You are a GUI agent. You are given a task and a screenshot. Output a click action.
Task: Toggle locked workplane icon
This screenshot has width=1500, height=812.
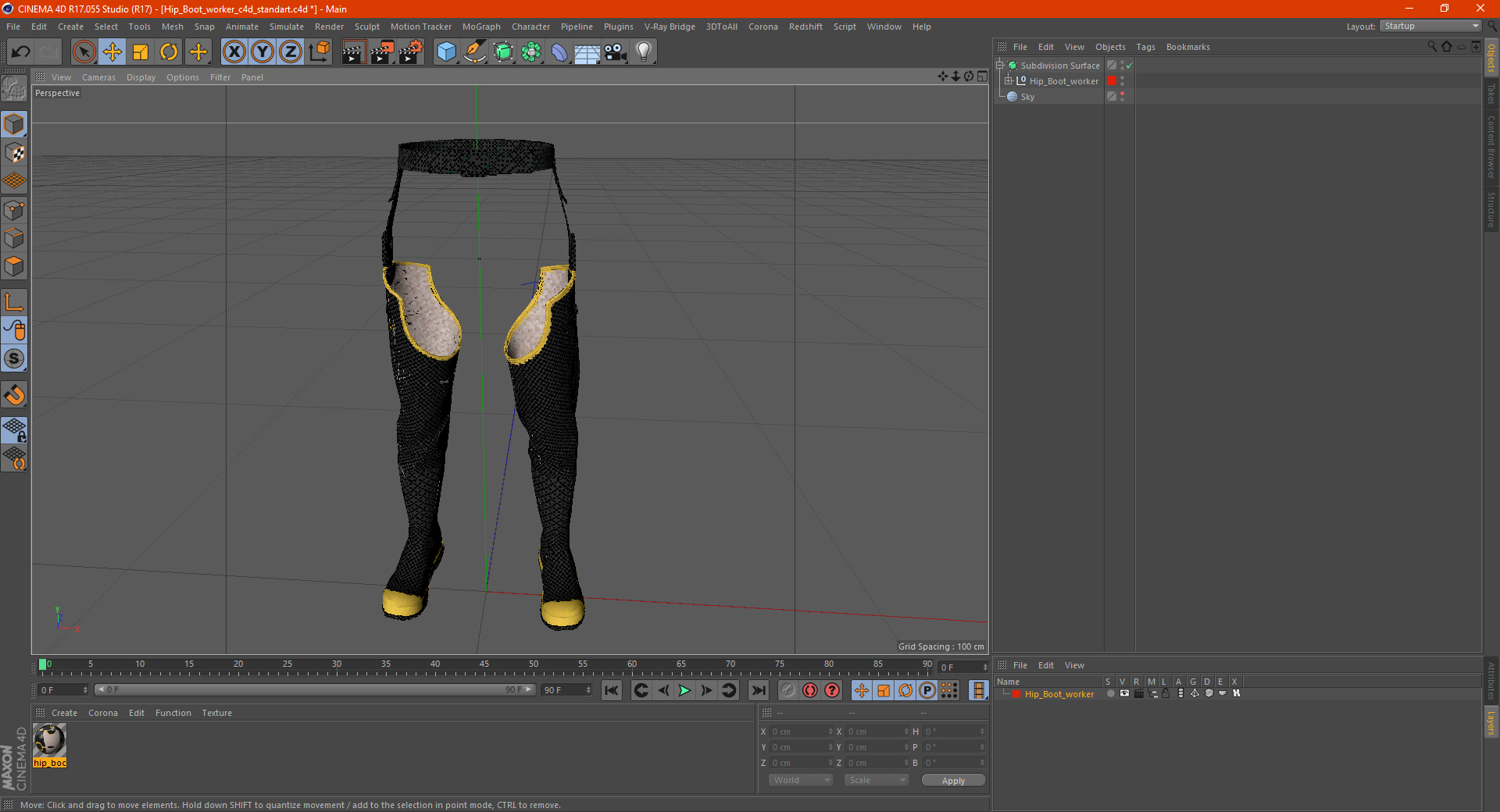[x=14, y=429]
